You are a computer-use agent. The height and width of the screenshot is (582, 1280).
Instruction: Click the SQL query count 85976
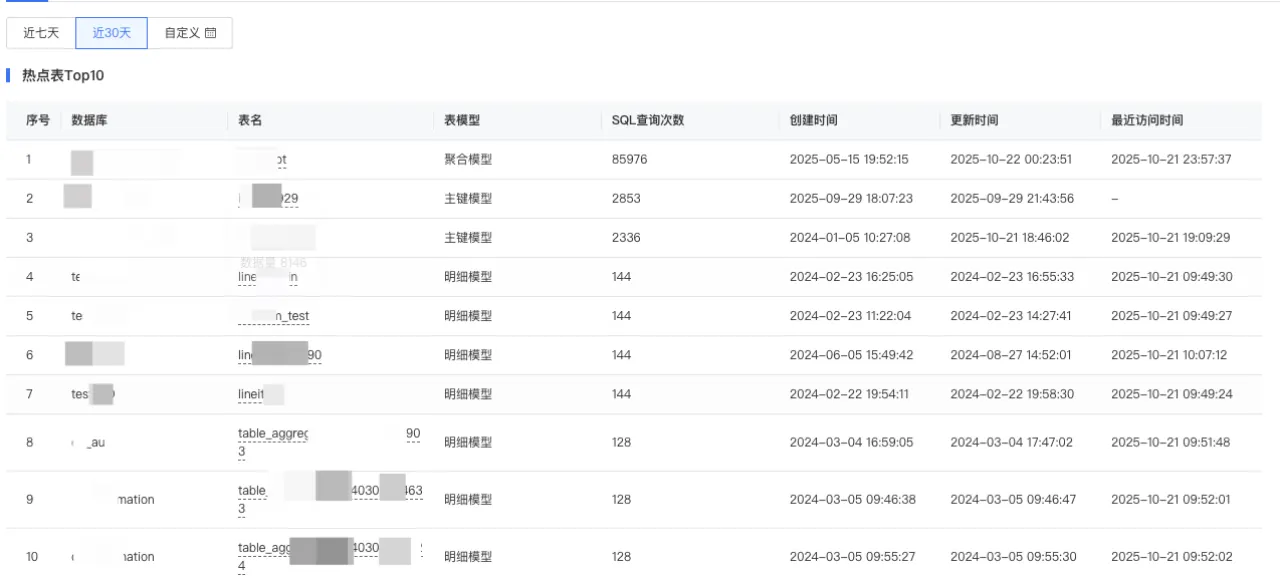(x=630, y=159)
